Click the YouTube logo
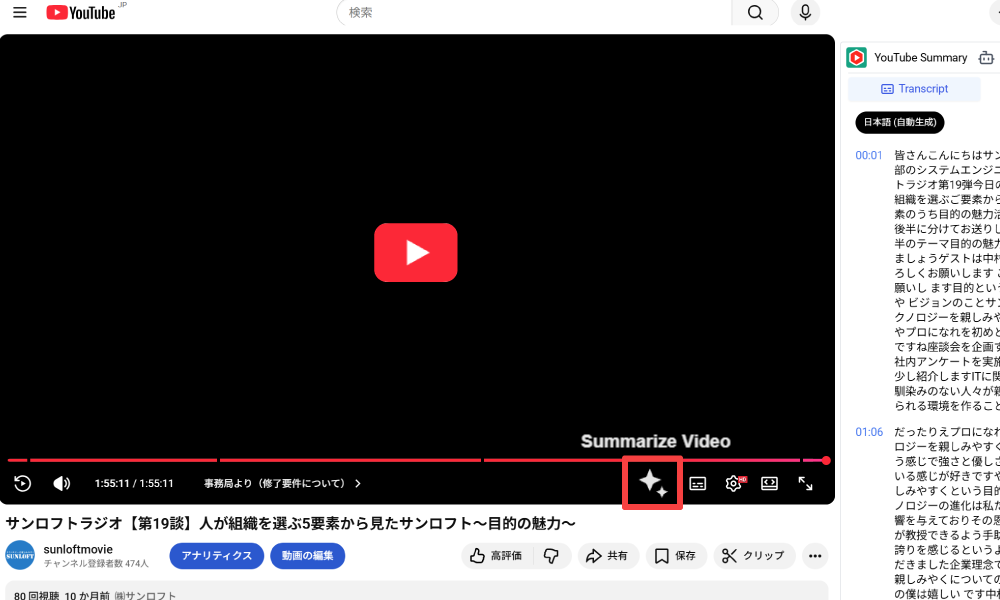 [81, 13]
